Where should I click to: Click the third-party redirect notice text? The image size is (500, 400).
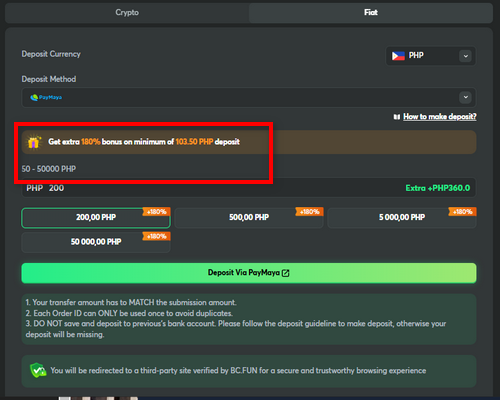click(238, 371)
